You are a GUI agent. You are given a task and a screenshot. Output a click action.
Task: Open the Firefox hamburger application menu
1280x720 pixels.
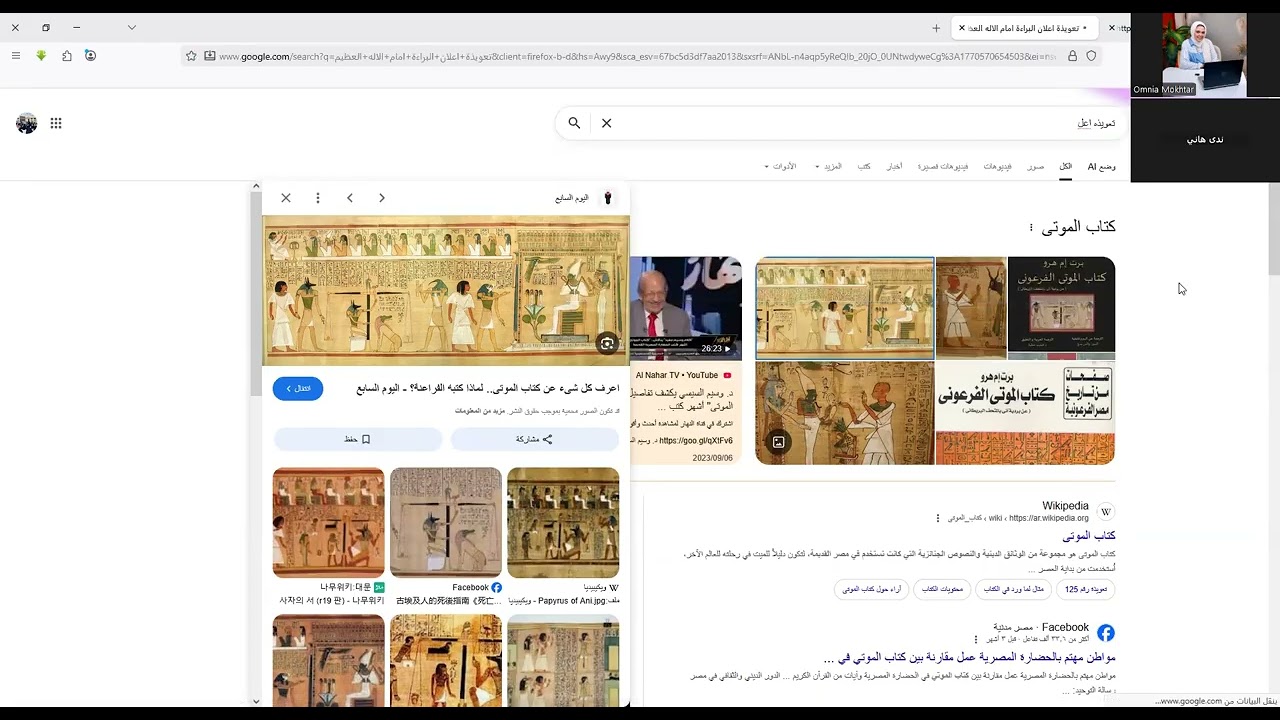click(x=15, y=56)
